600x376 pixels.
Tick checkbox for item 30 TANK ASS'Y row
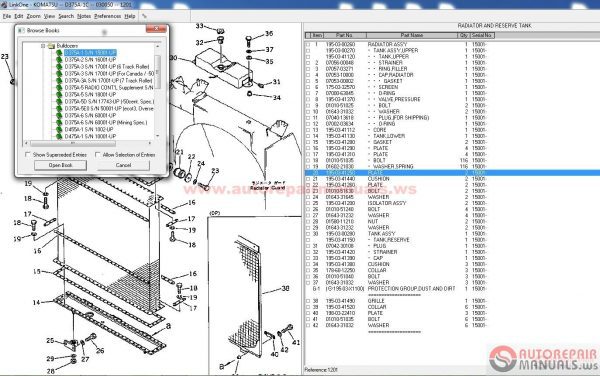pyautogui.click(x=308, y=234)
